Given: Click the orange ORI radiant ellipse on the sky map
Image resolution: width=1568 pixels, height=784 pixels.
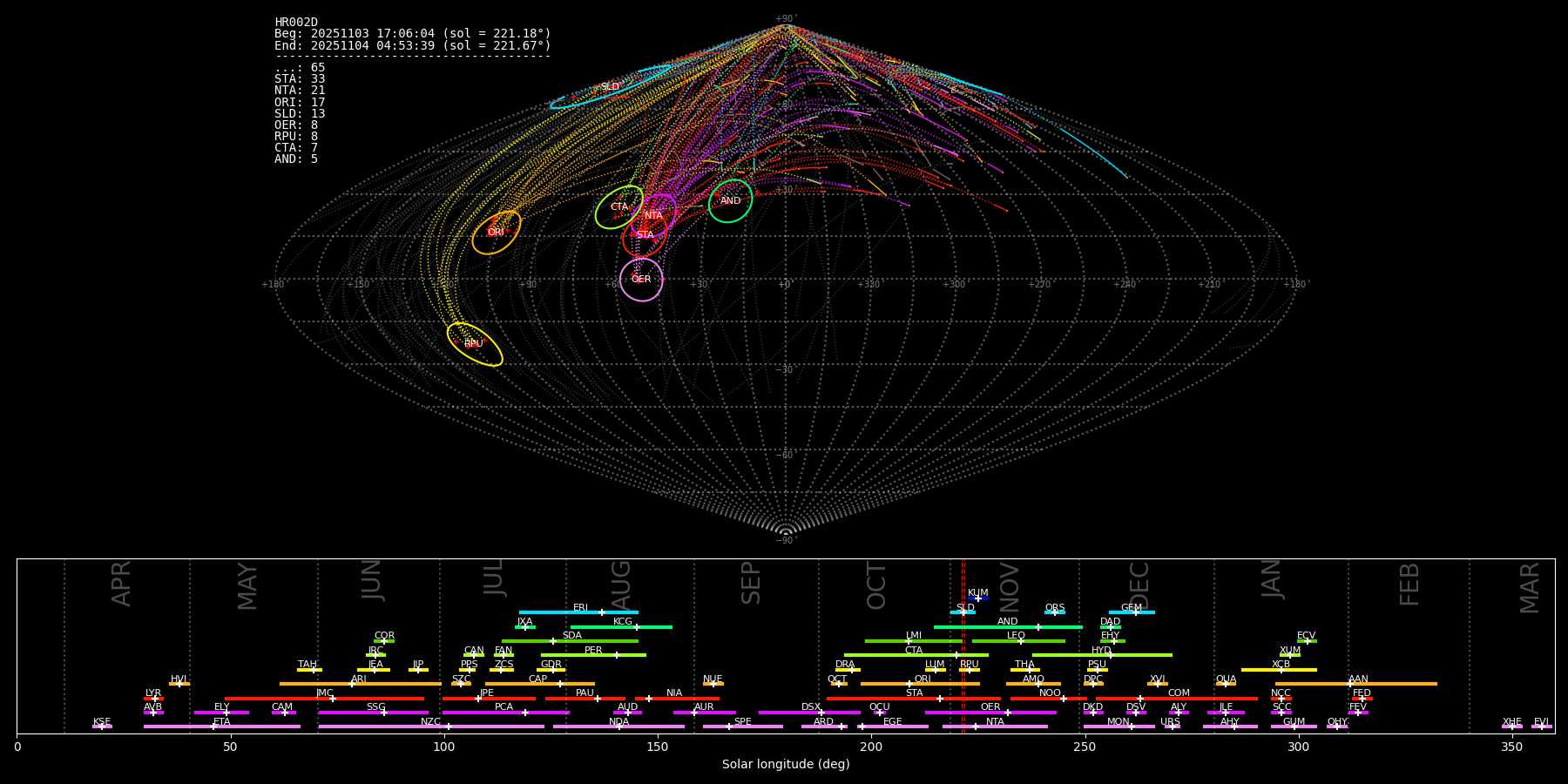Looking at the screenshot, I should point(497,233).
